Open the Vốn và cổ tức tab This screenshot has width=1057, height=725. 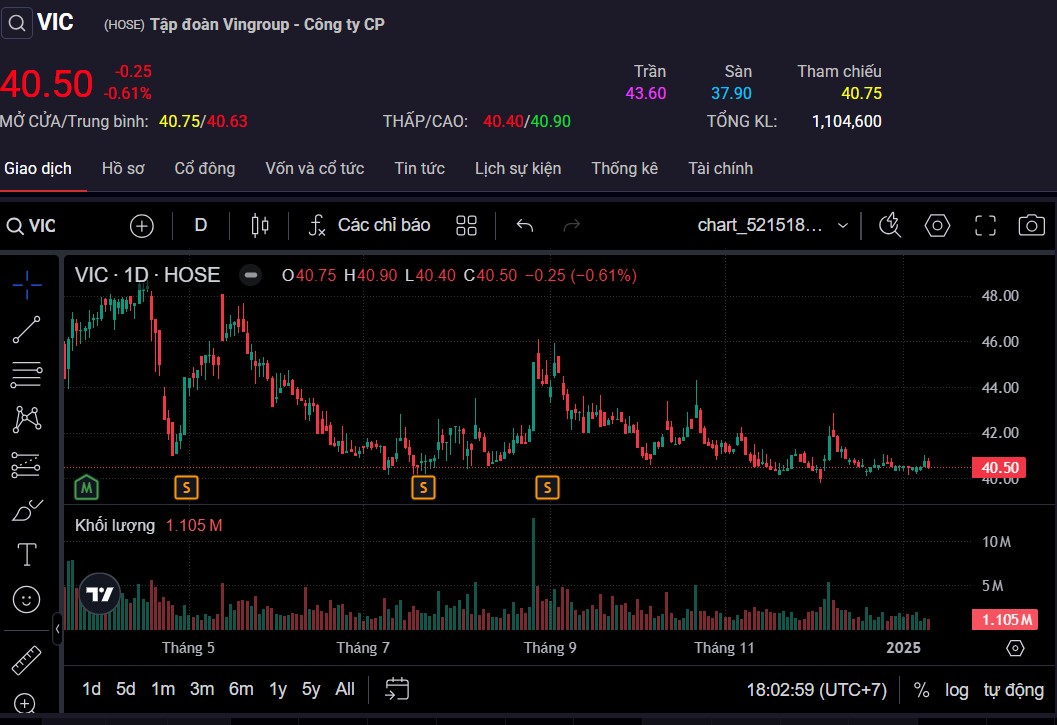314,169
